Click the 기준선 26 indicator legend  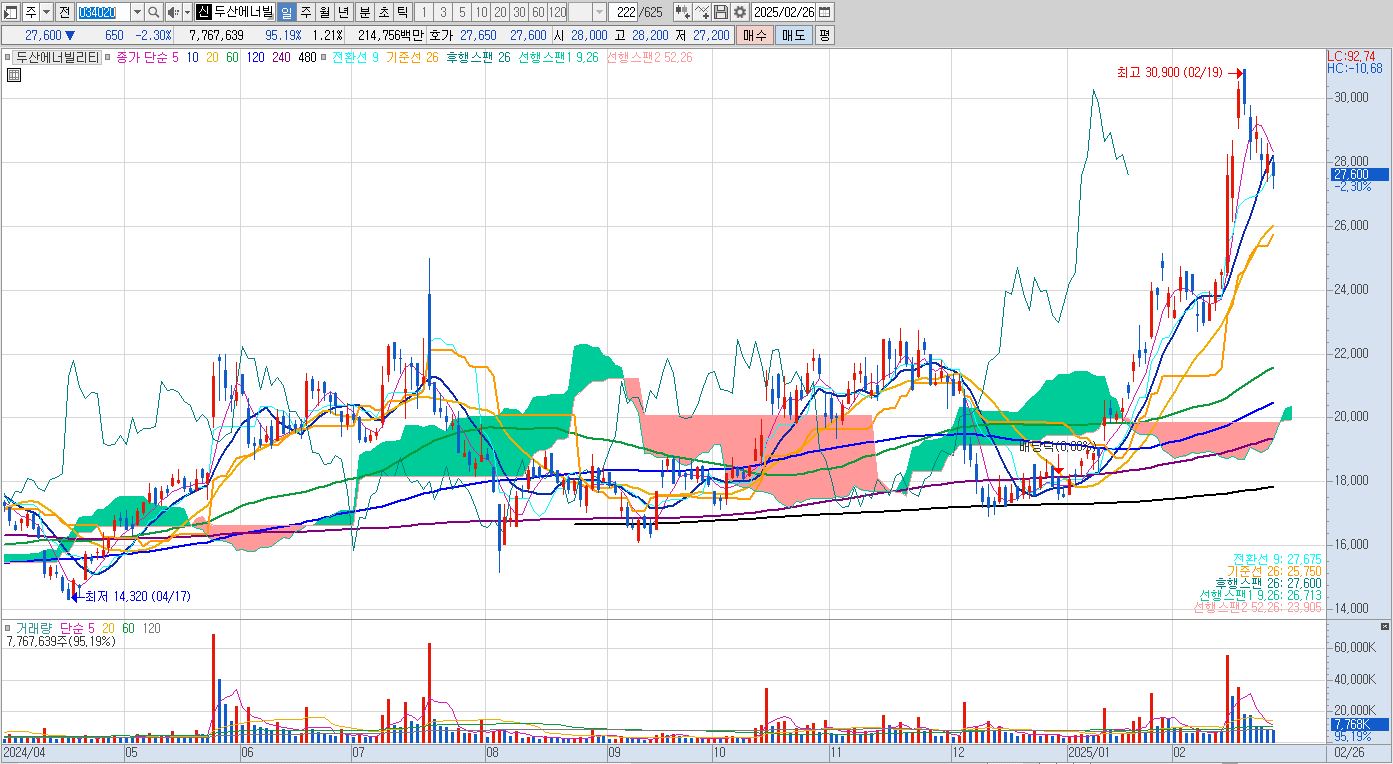(x=412, y=58)
